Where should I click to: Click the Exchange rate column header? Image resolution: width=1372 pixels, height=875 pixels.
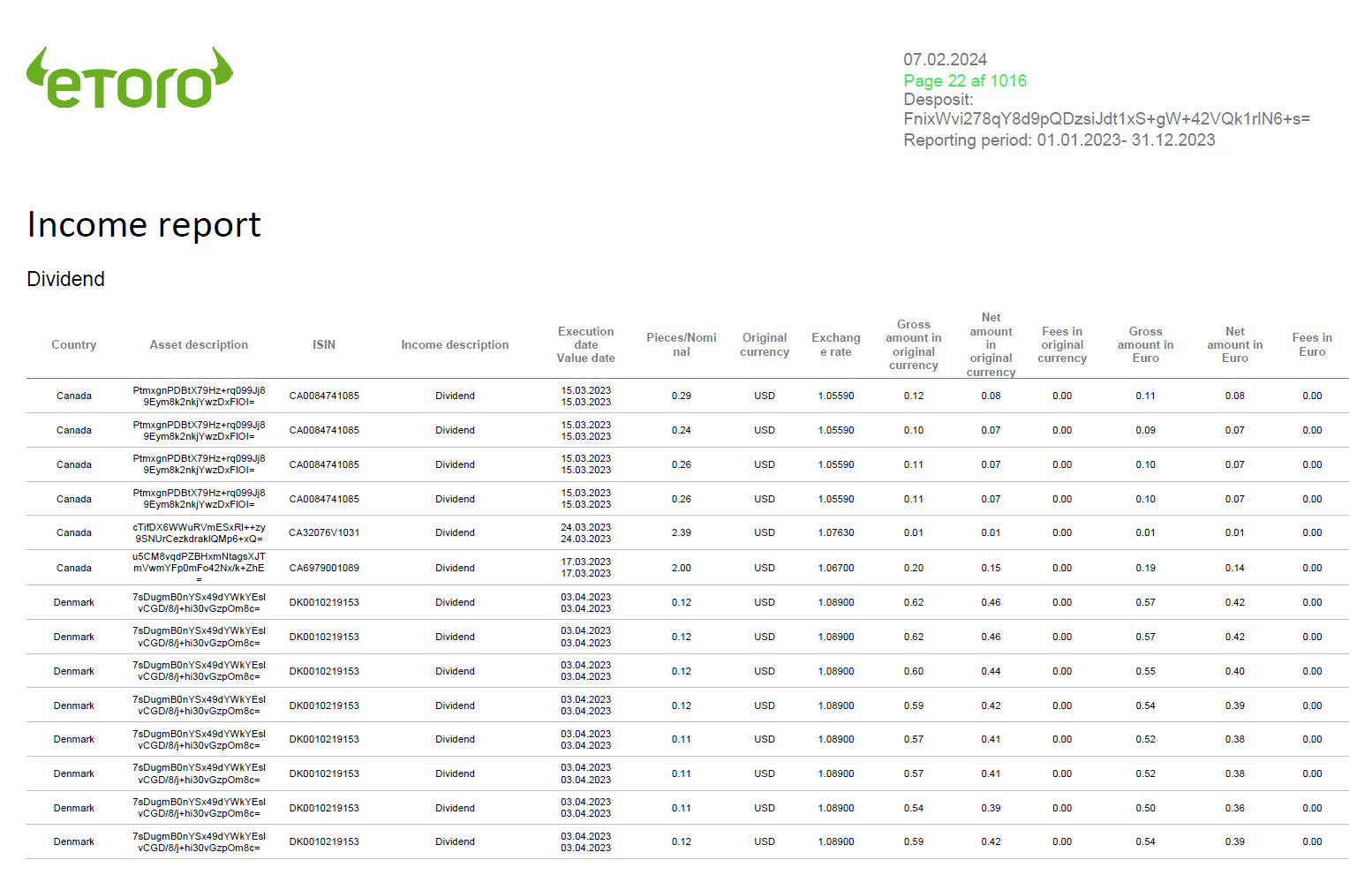pyautogui.click(x=836, y=344)
